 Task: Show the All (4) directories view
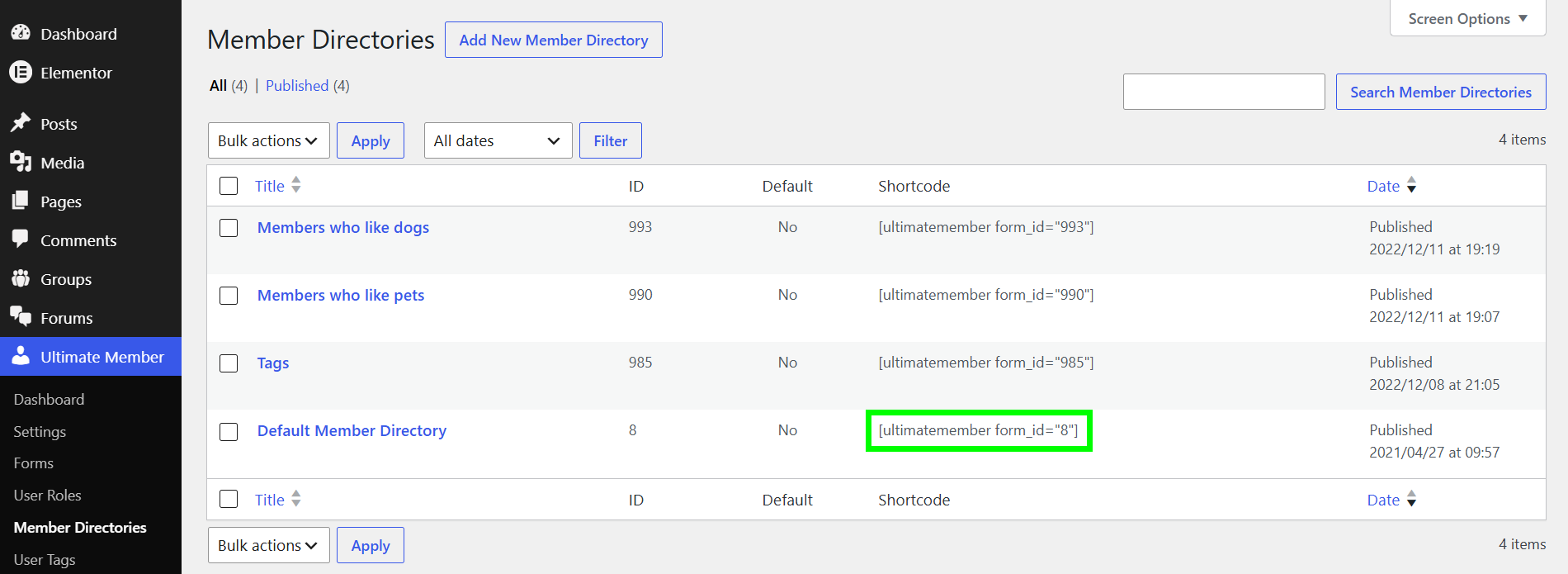pos(229,86)
